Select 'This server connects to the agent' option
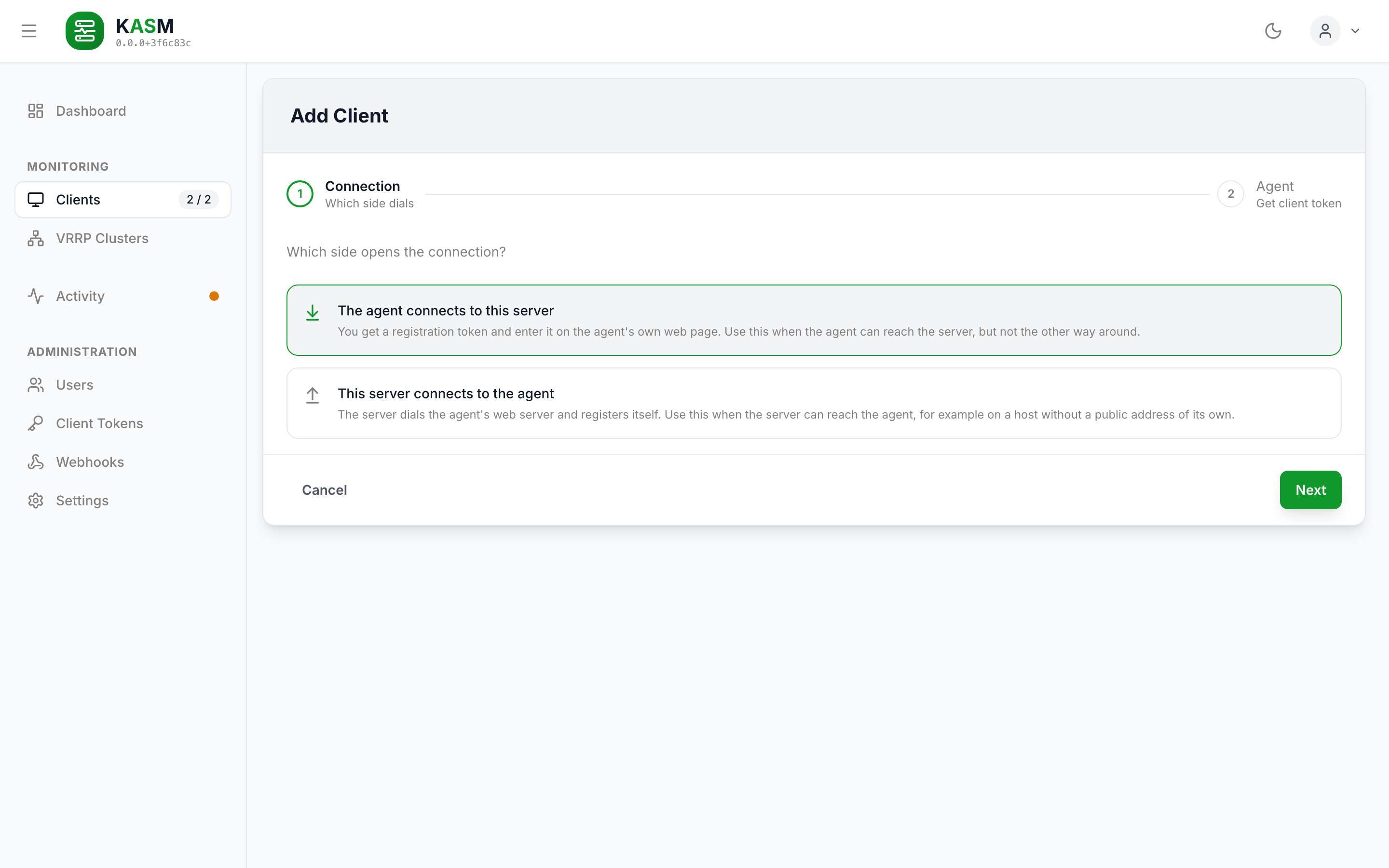Screen dimensions: 1389x868 [x=814, y=403]
